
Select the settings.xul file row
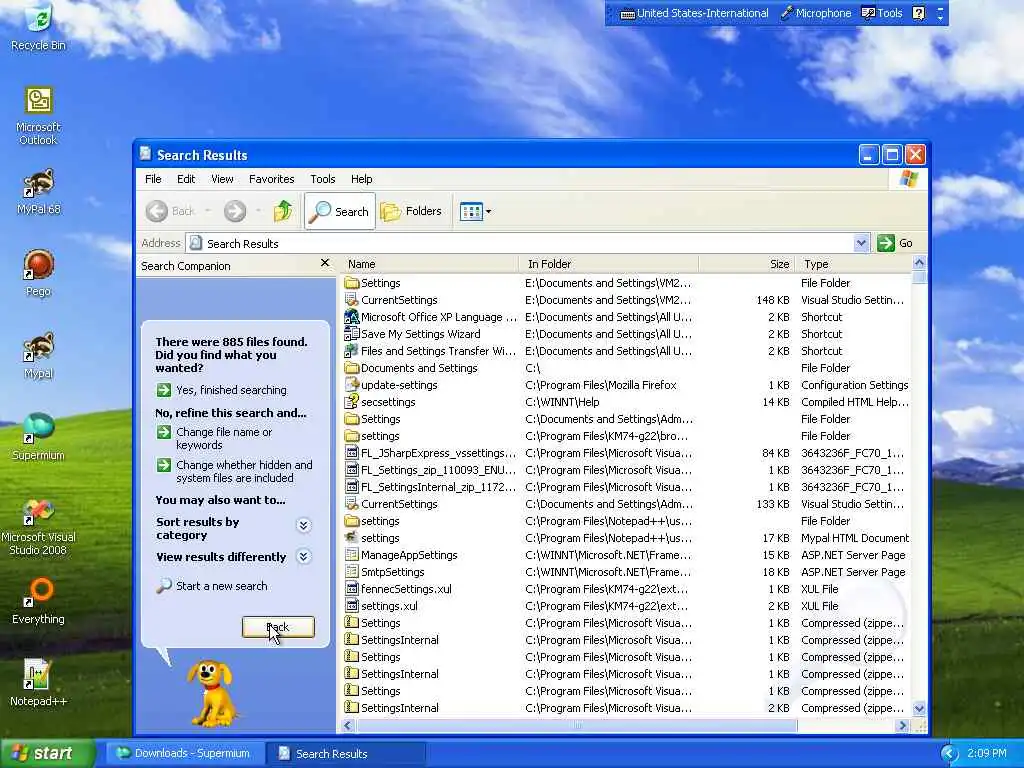point(627,605)
